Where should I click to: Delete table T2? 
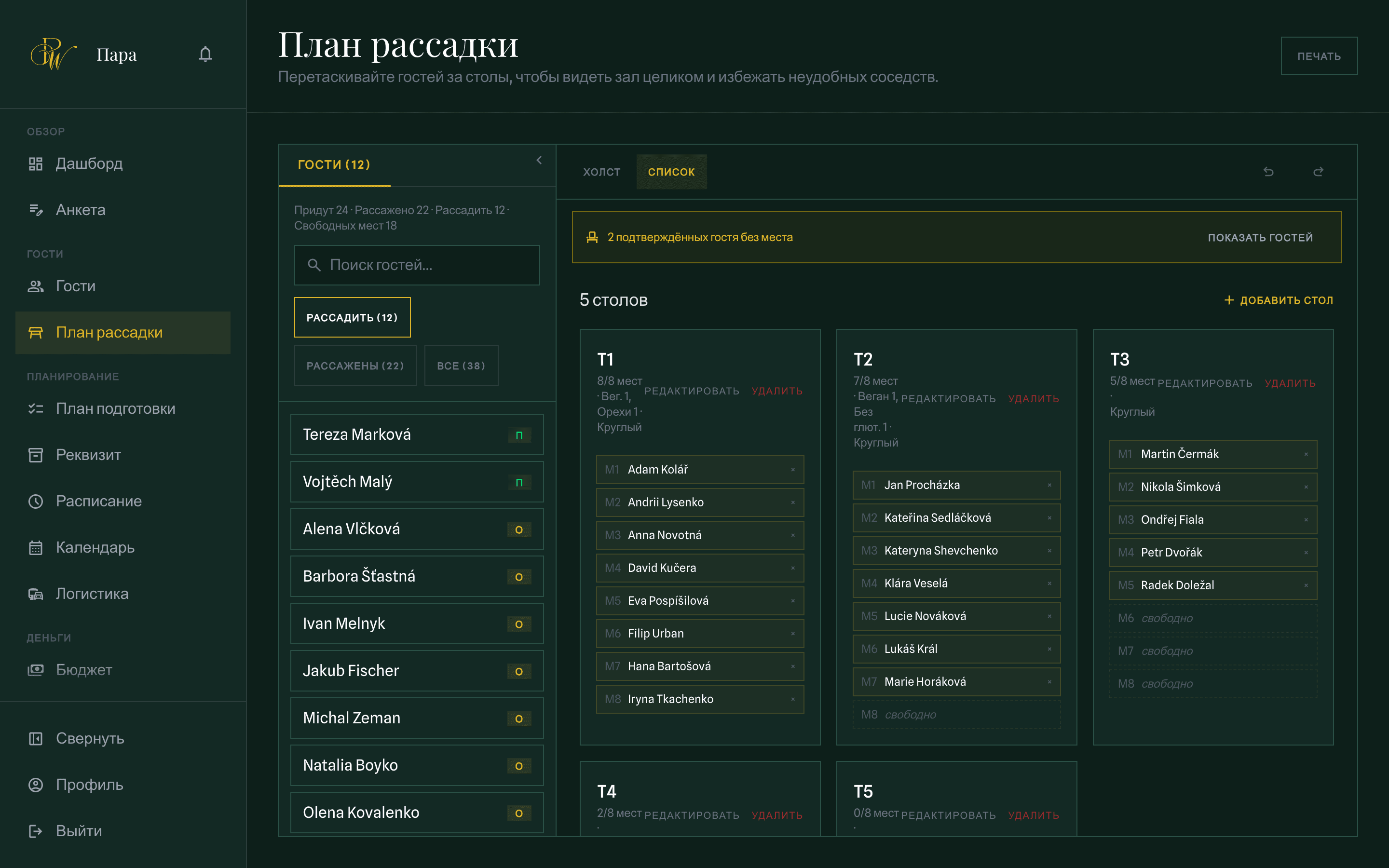point(1033,398)
